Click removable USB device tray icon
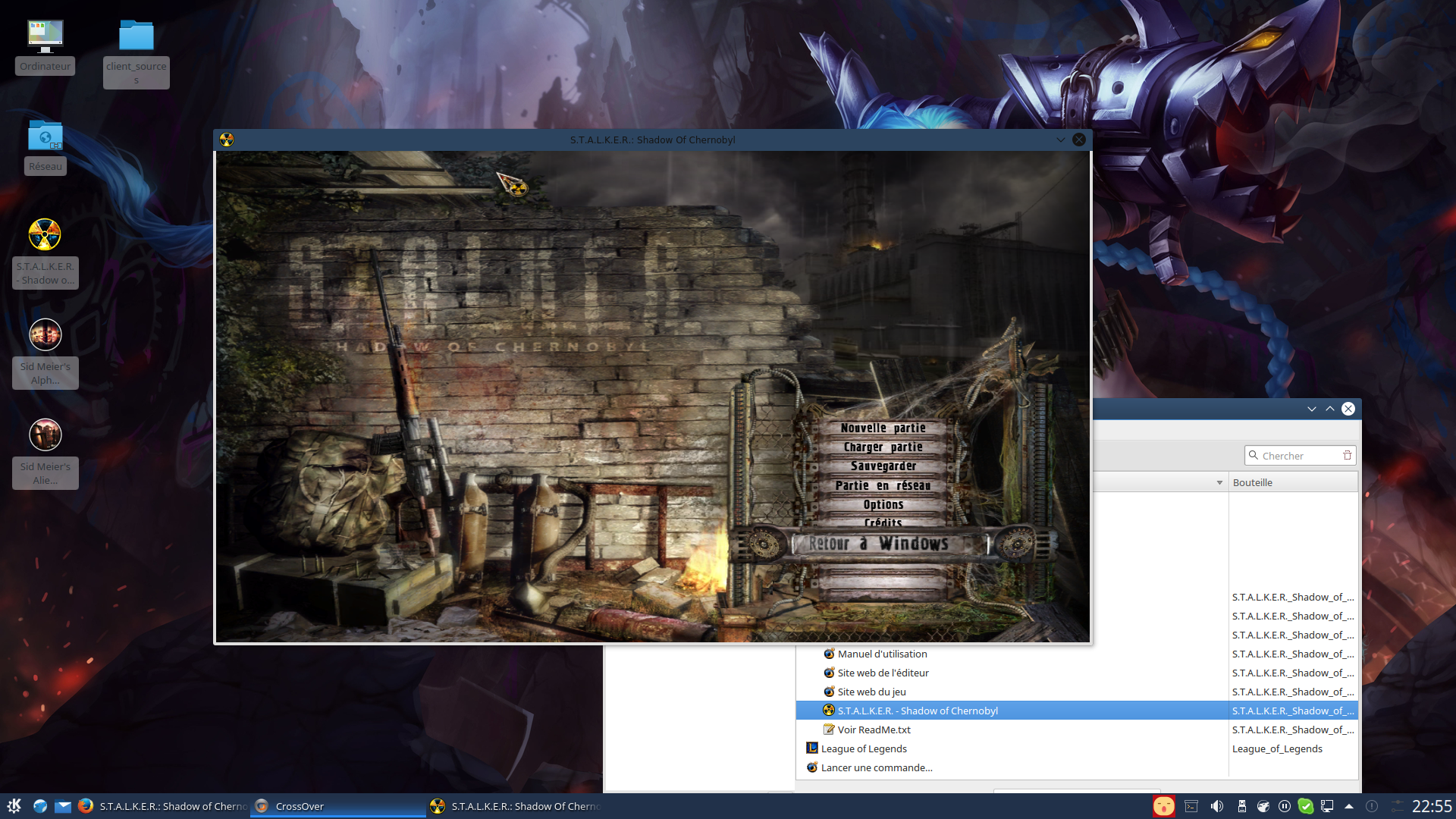This screenshot has width=1456, height=819. [1242, 806]
